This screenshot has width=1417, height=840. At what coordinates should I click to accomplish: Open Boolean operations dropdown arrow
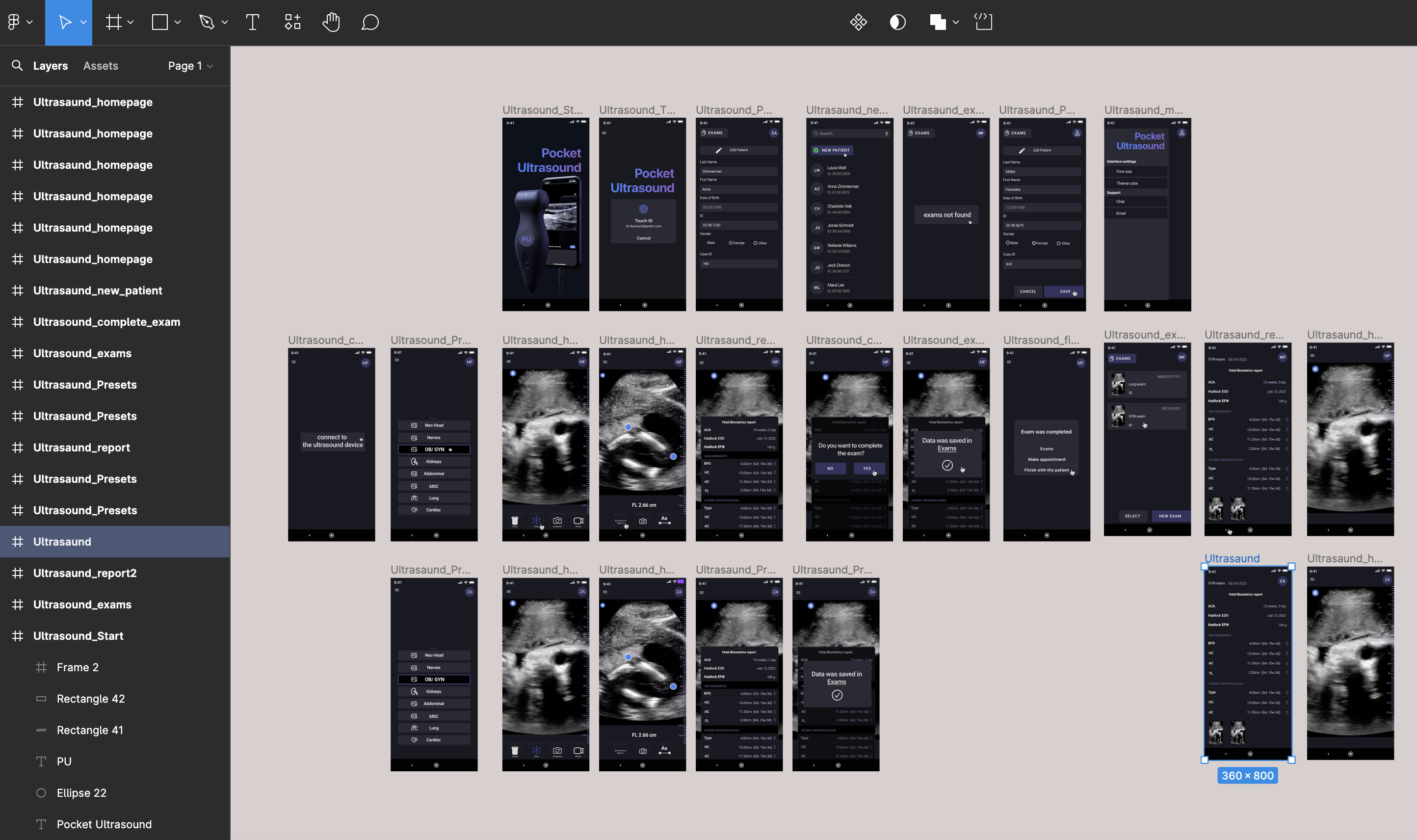click(x=956, y=23)
